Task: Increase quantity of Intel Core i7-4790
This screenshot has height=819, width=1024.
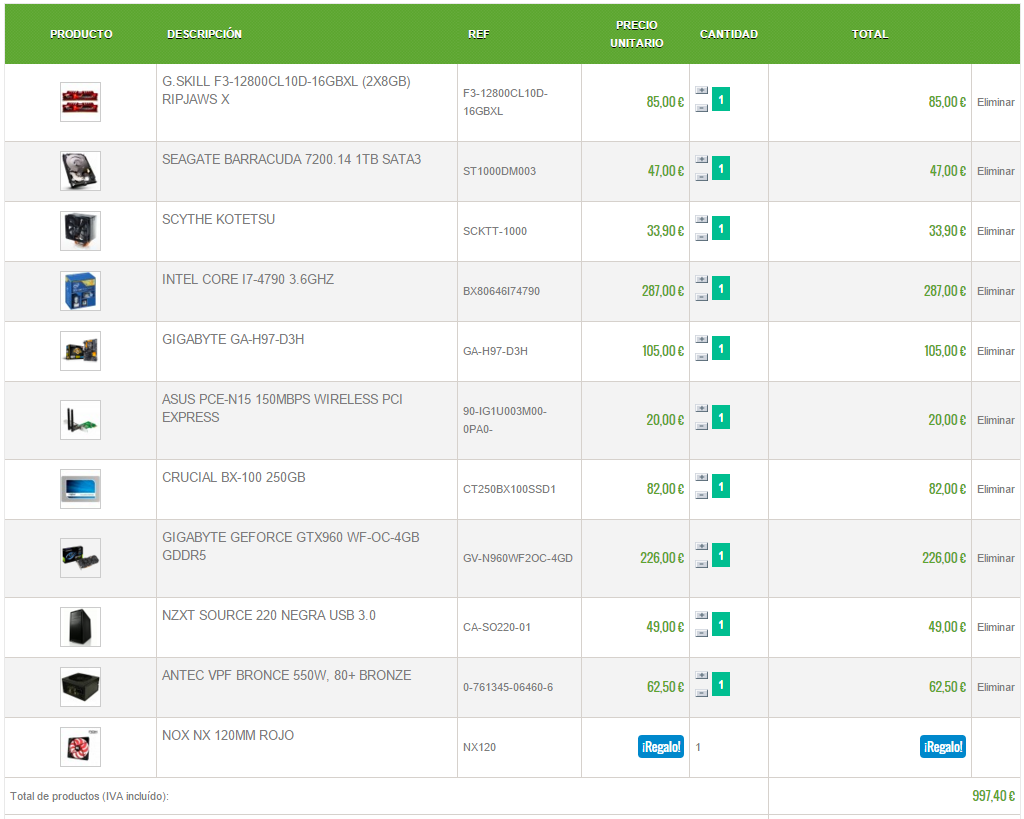Action: tap(701, 280)
